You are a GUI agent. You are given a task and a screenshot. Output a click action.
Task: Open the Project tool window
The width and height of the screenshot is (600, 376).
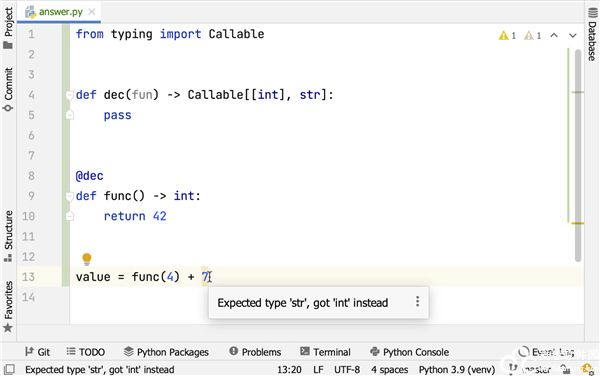tap(8, 28)
